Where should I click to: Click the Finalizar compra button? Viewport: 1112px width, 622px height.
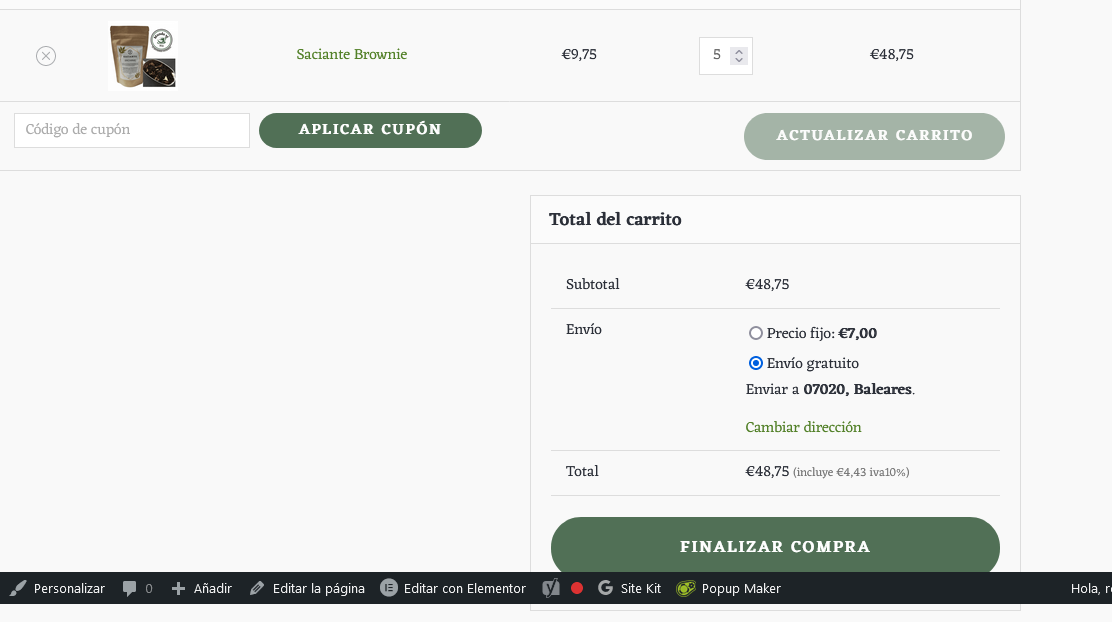click(x=775, y=546)
